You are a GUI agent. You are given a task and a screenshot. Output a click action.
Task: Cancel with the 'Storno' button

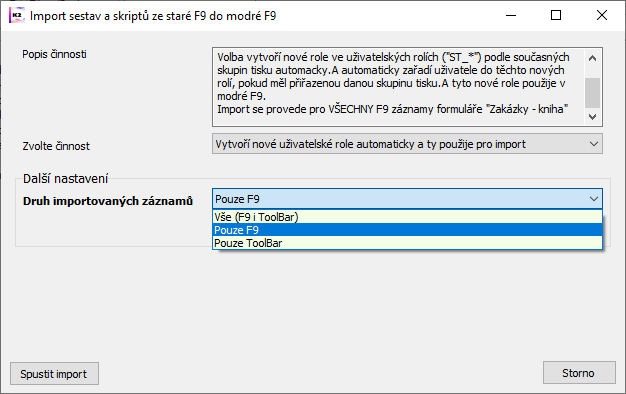(x=579, y=373)
